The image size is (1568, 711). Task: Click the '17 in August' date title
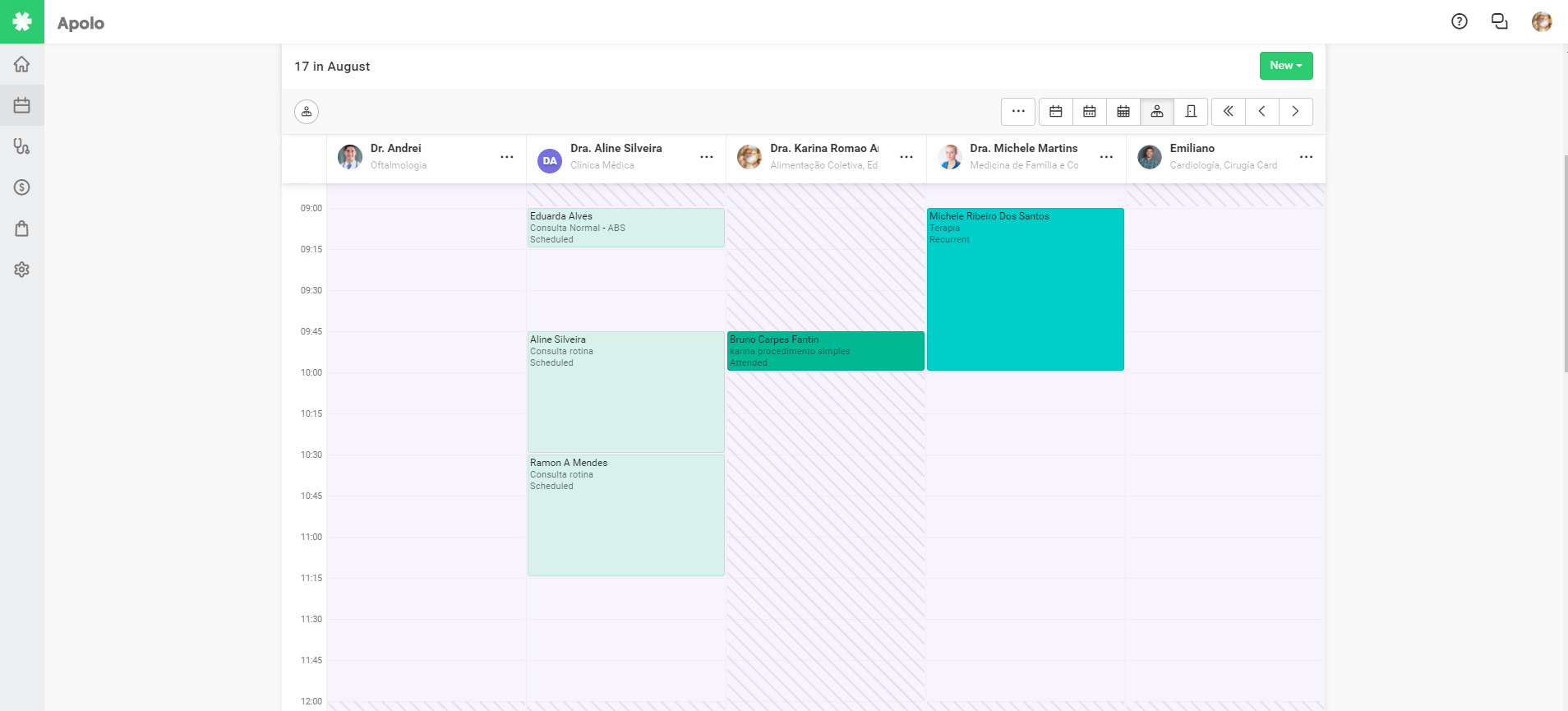pos(332,67)
